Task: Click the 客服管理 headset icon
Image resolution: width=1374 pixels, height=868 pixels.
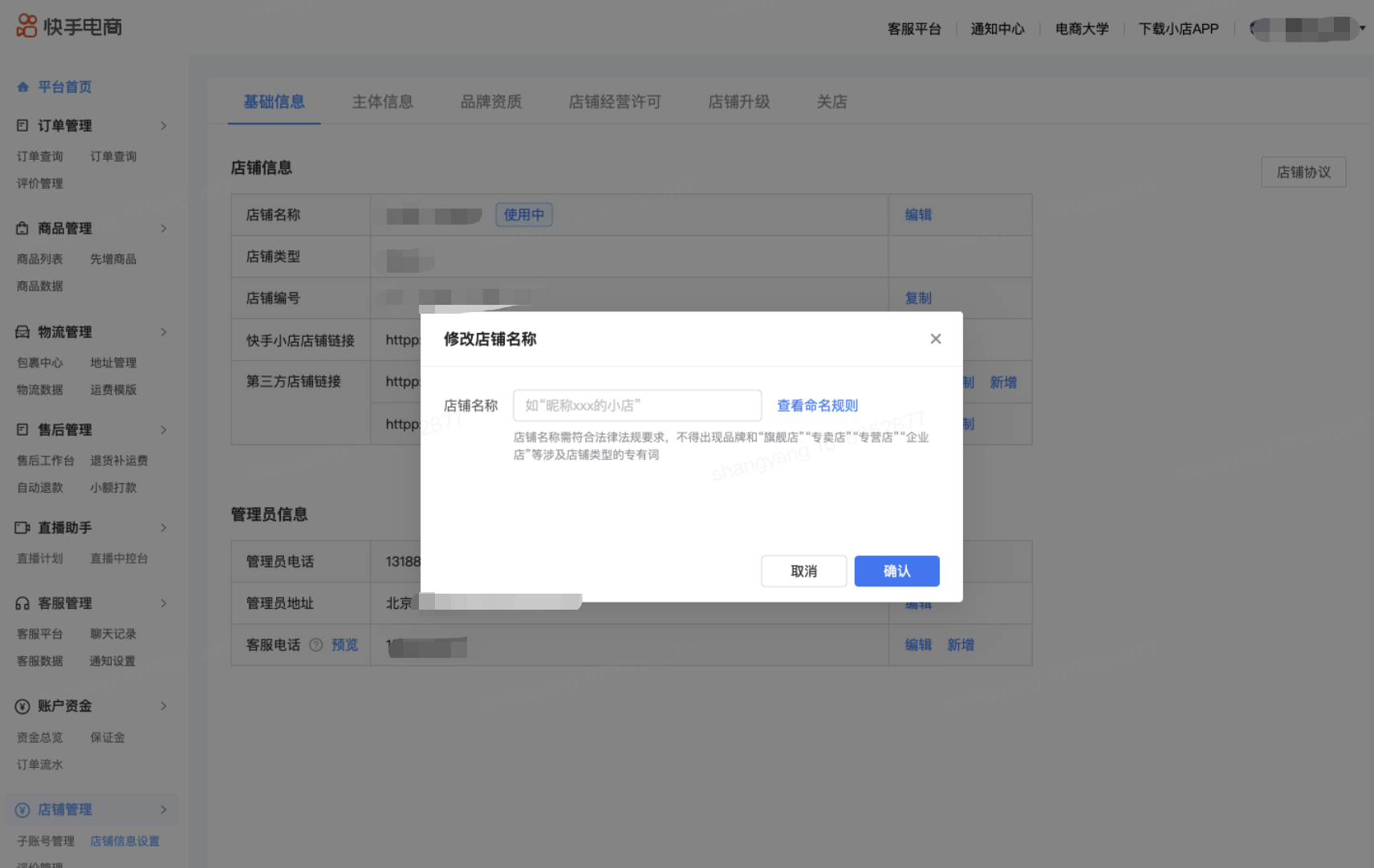Action: (22, 603)
